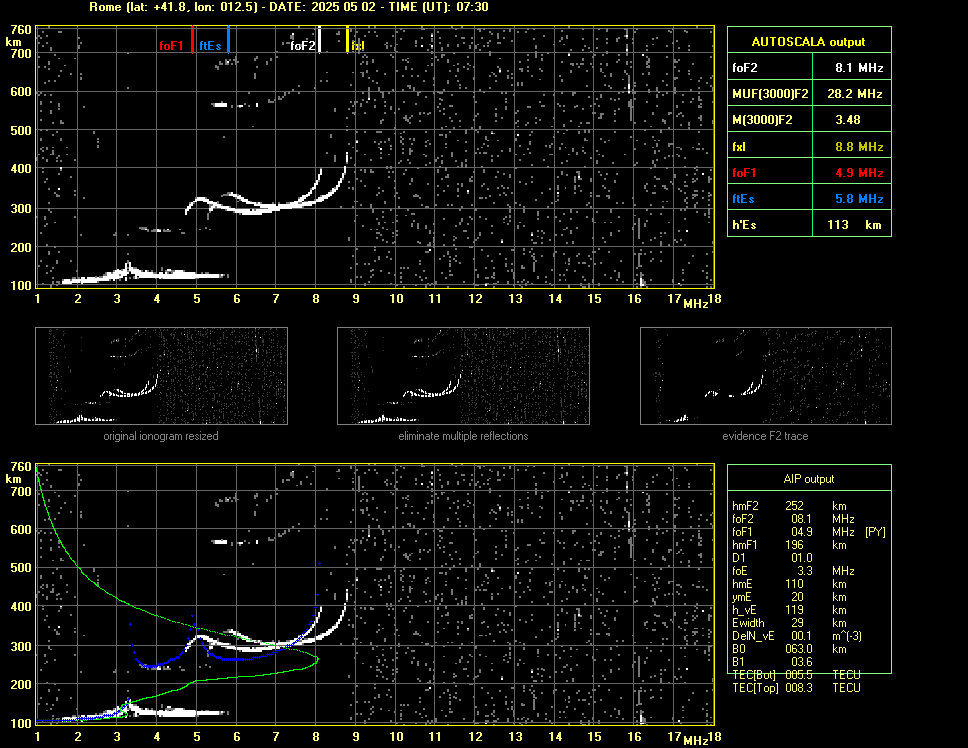Screen dimensions: 968x748
Task: Click the yellow 'fxI' label in AUTOSCALA table
Action: 738,147
